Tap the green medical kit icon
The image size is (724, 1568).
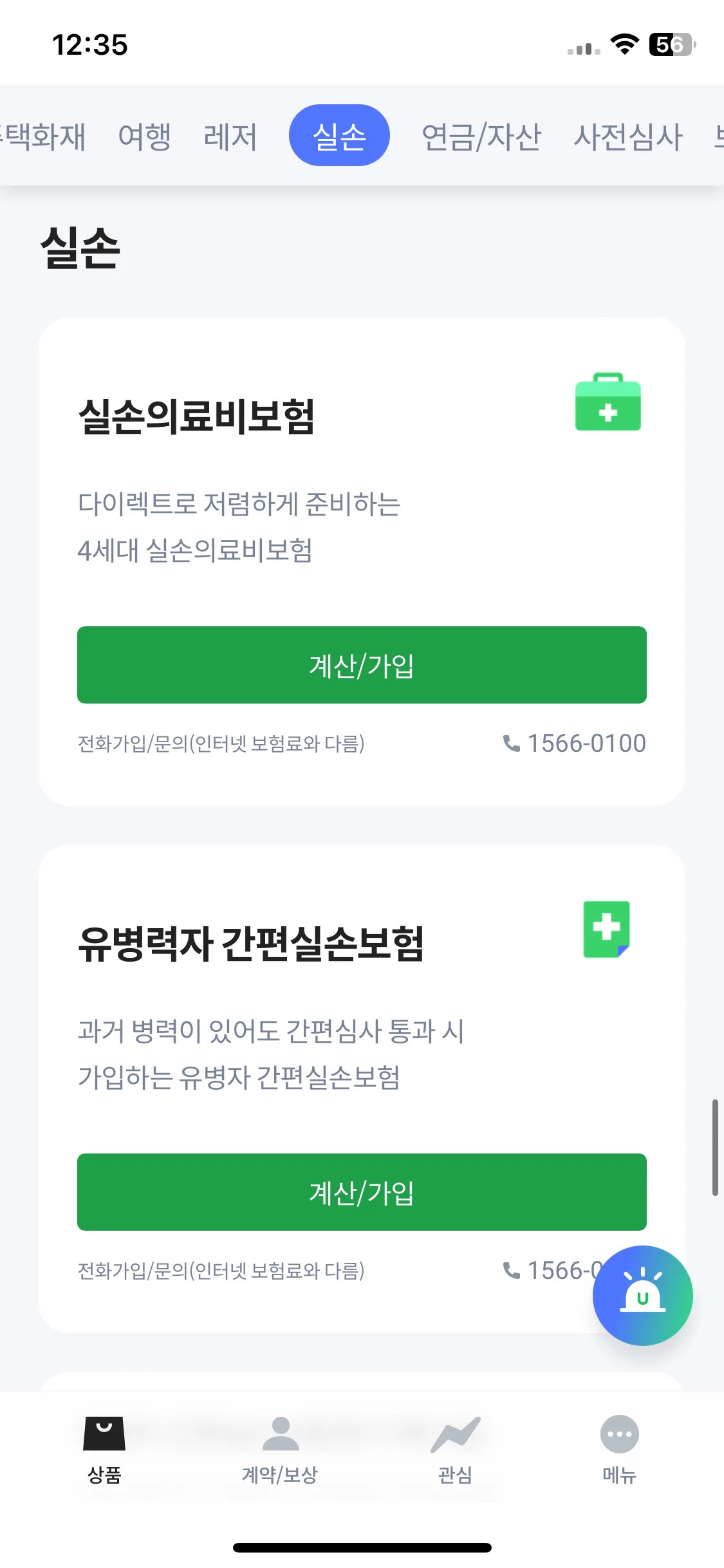(608, 402)
